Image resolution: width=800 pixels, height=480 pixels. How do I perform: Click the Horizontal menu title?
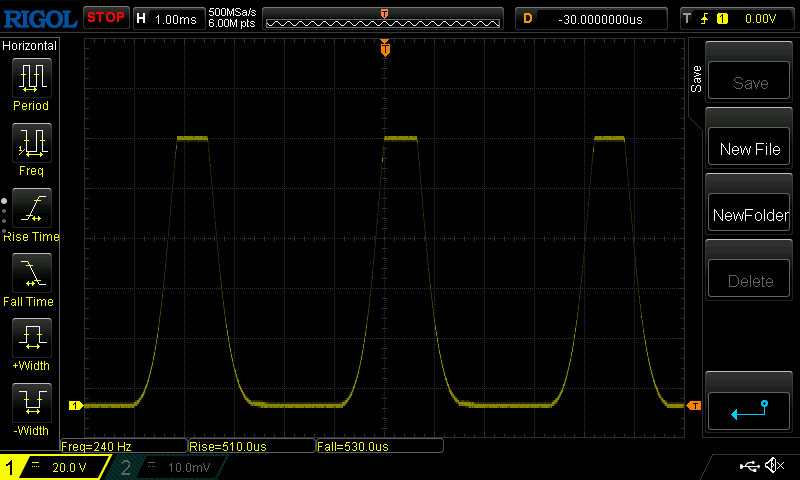30,46
